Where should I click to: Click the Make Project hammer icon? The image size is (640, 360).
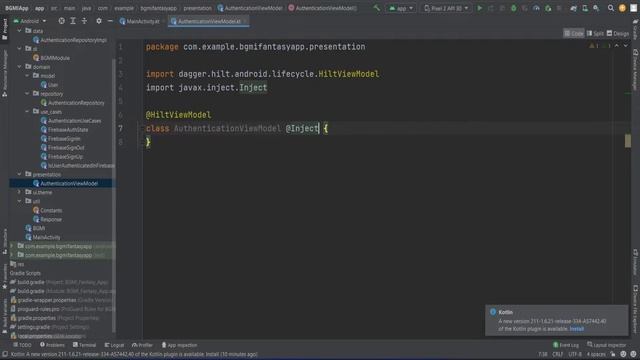tap(376, 8)
